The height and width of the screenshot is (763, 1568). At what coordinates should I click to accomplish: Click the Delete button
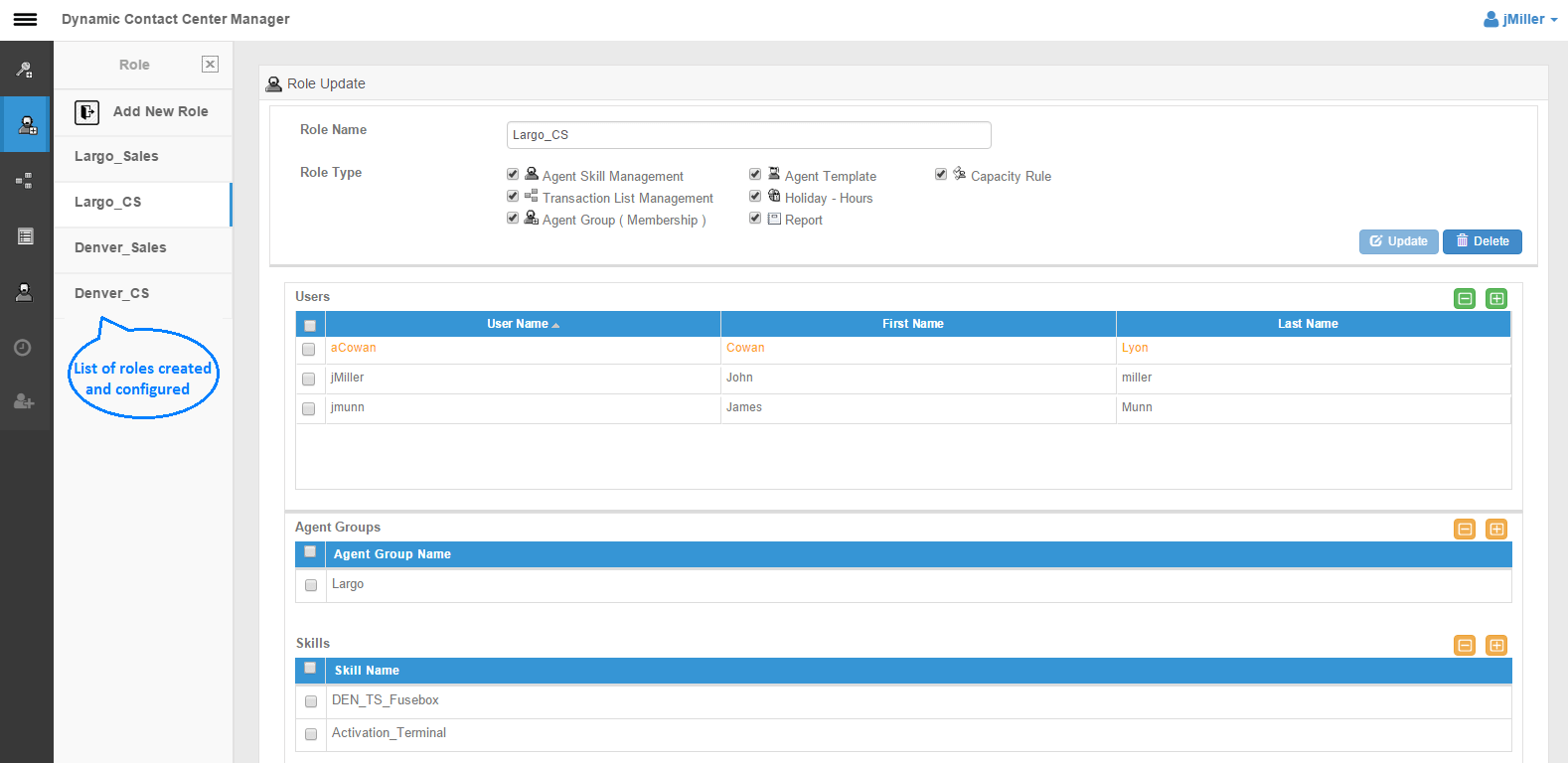click(x=1483, y=241)
